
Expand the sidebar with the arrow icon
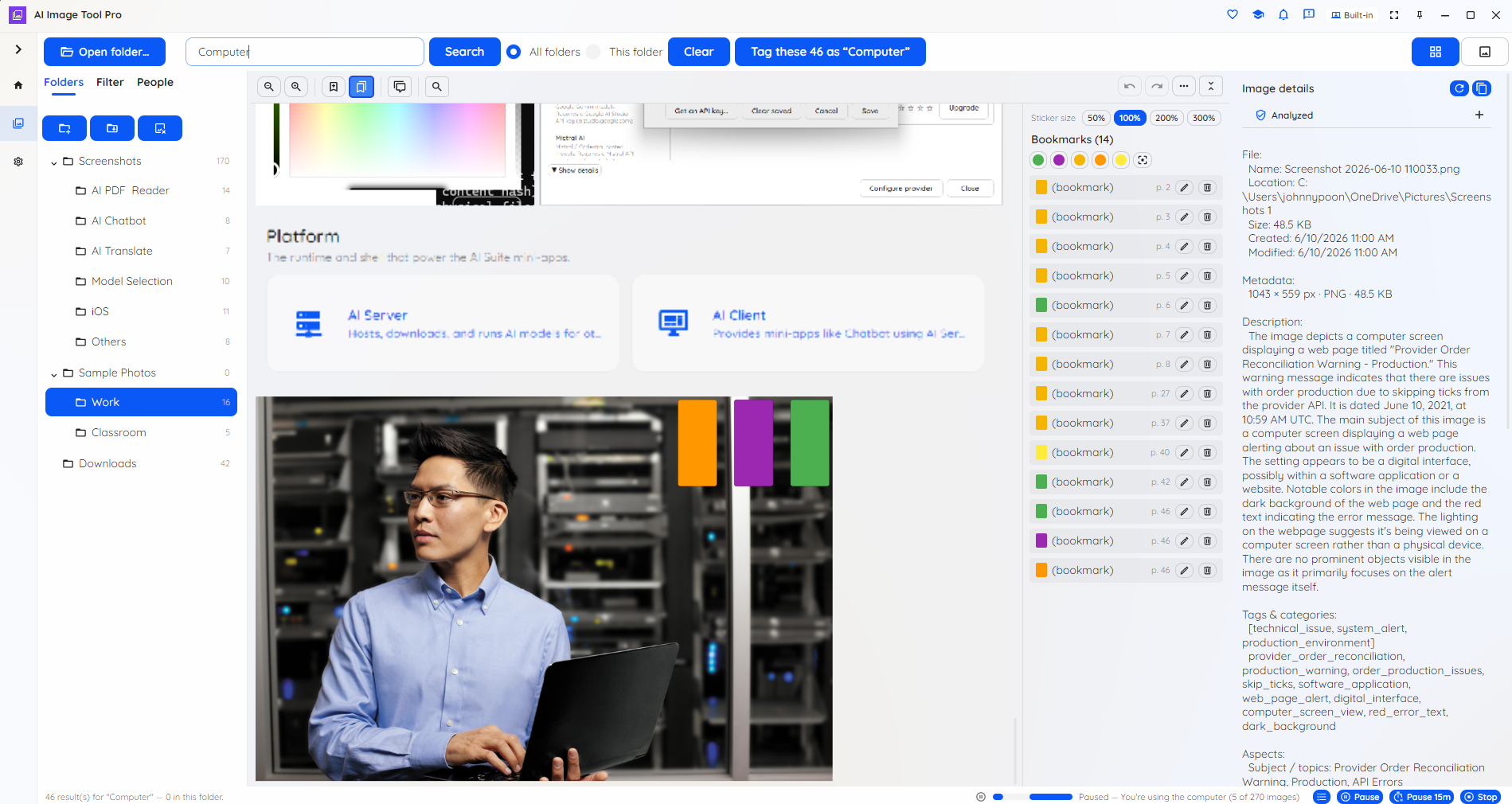pyautogui.click(x=18, y=49)
